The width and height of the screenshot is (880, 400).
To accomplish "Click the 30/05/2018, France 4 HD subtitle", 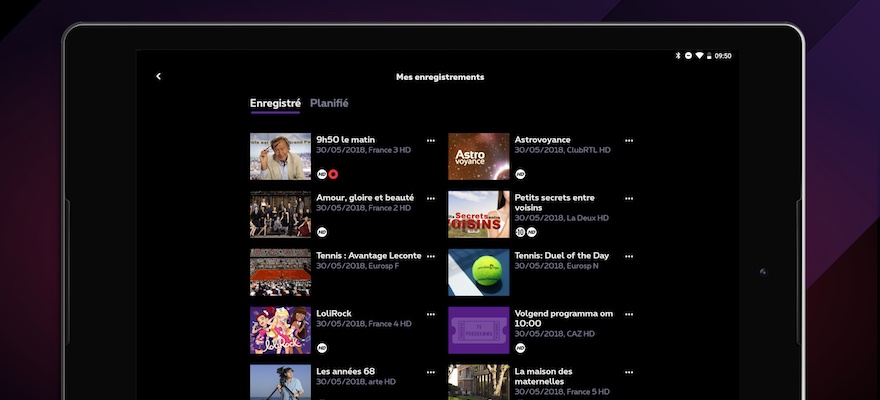I will click(x=364, y=324).
